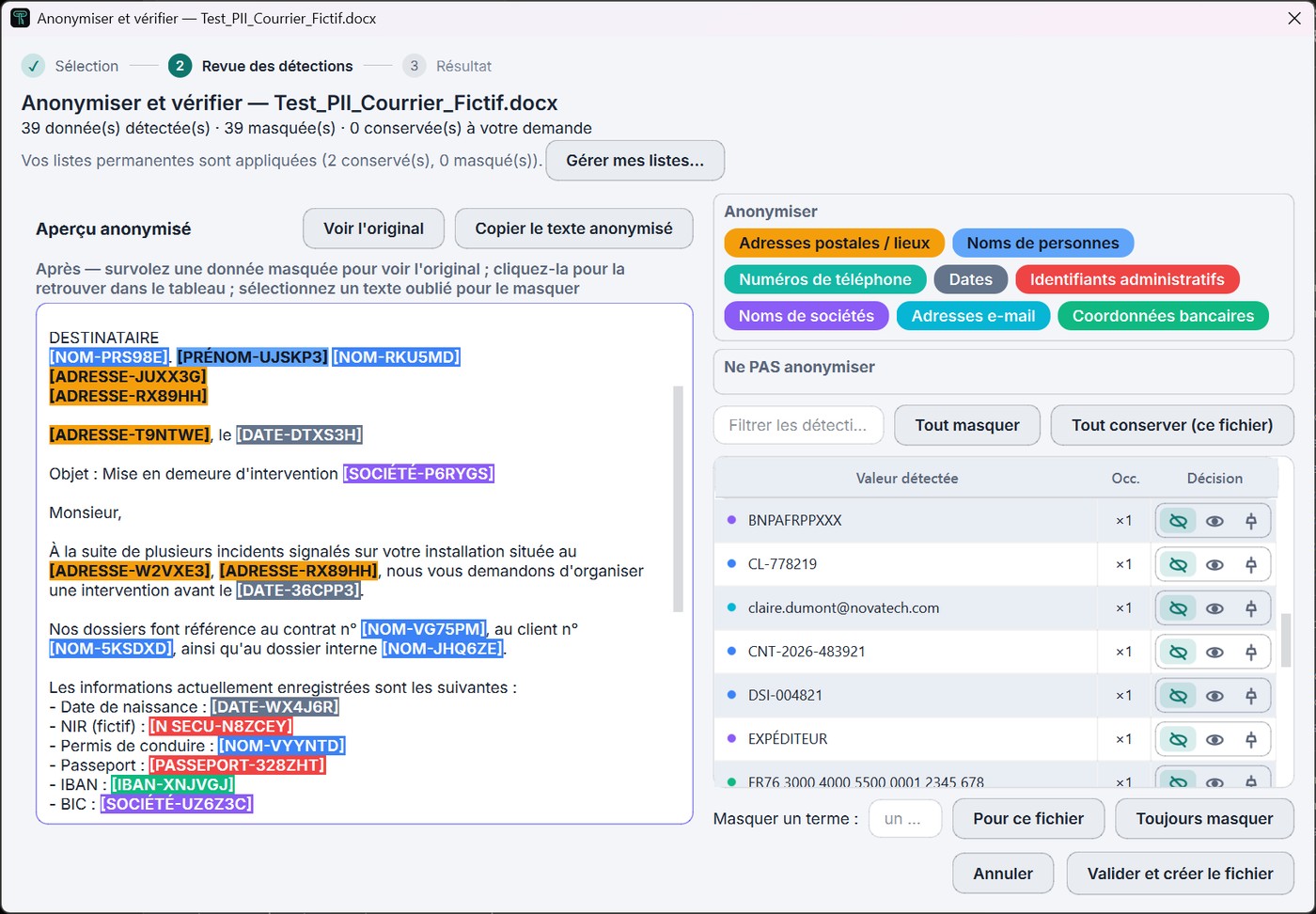This screenshot has width=1316, height=914.
Task: Click the masked tag [NOM-VG75PM]
Action: [x=424, y=629]
